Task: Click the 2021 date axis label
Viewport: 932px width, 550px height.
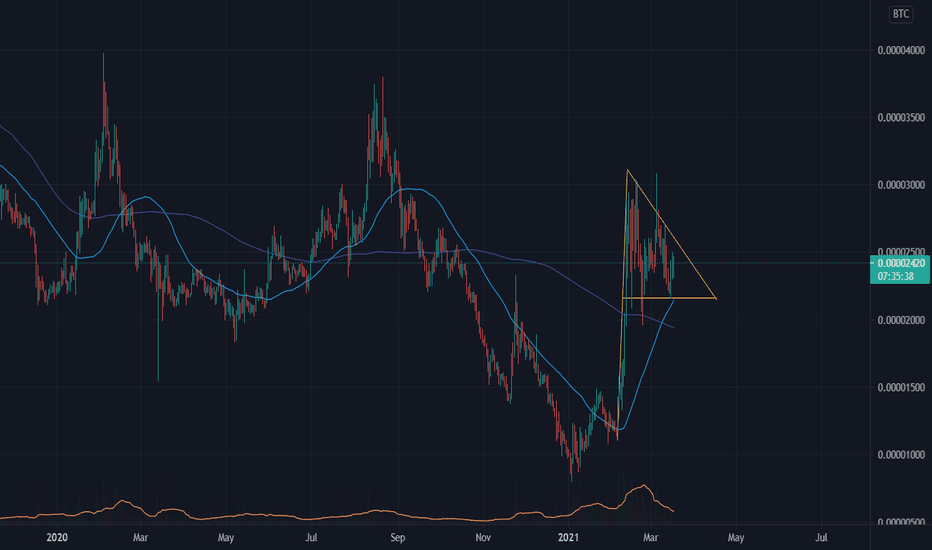Action: [x=568, y=538]
